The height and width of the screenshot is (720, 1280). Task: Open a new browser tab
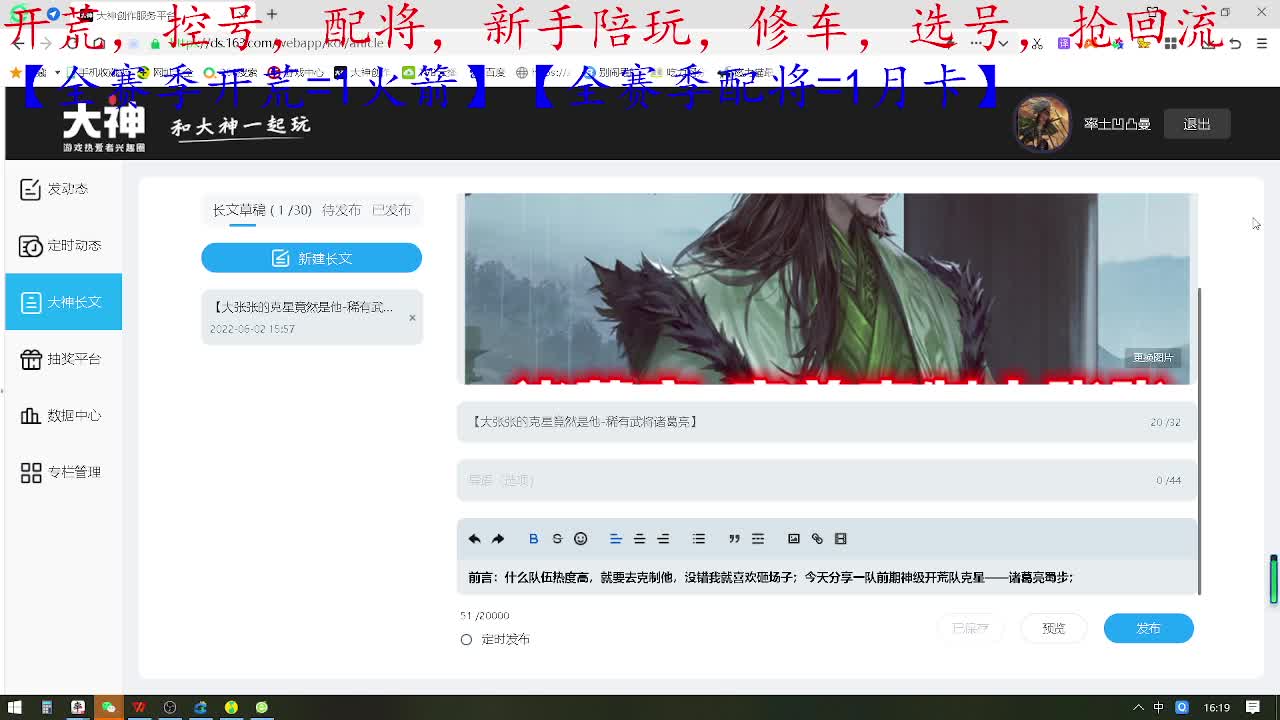pyautogui.click(x=271, y=14)
